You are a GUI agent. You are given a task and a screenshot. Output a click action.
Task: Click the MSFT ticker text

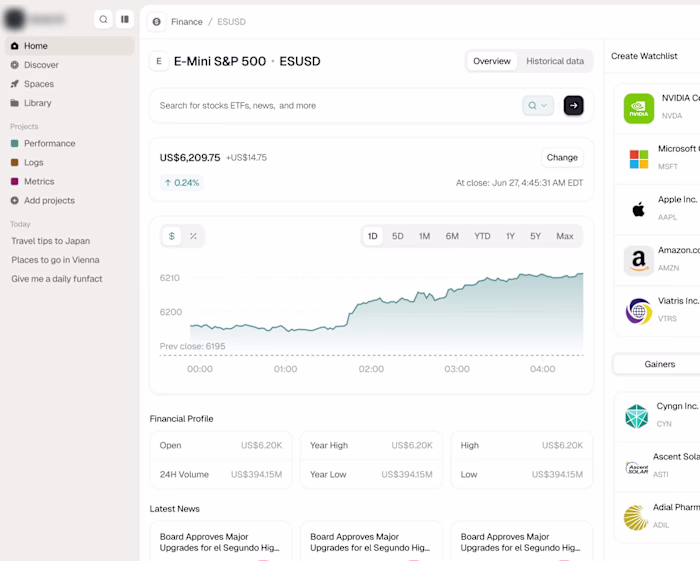pos(668,166)
